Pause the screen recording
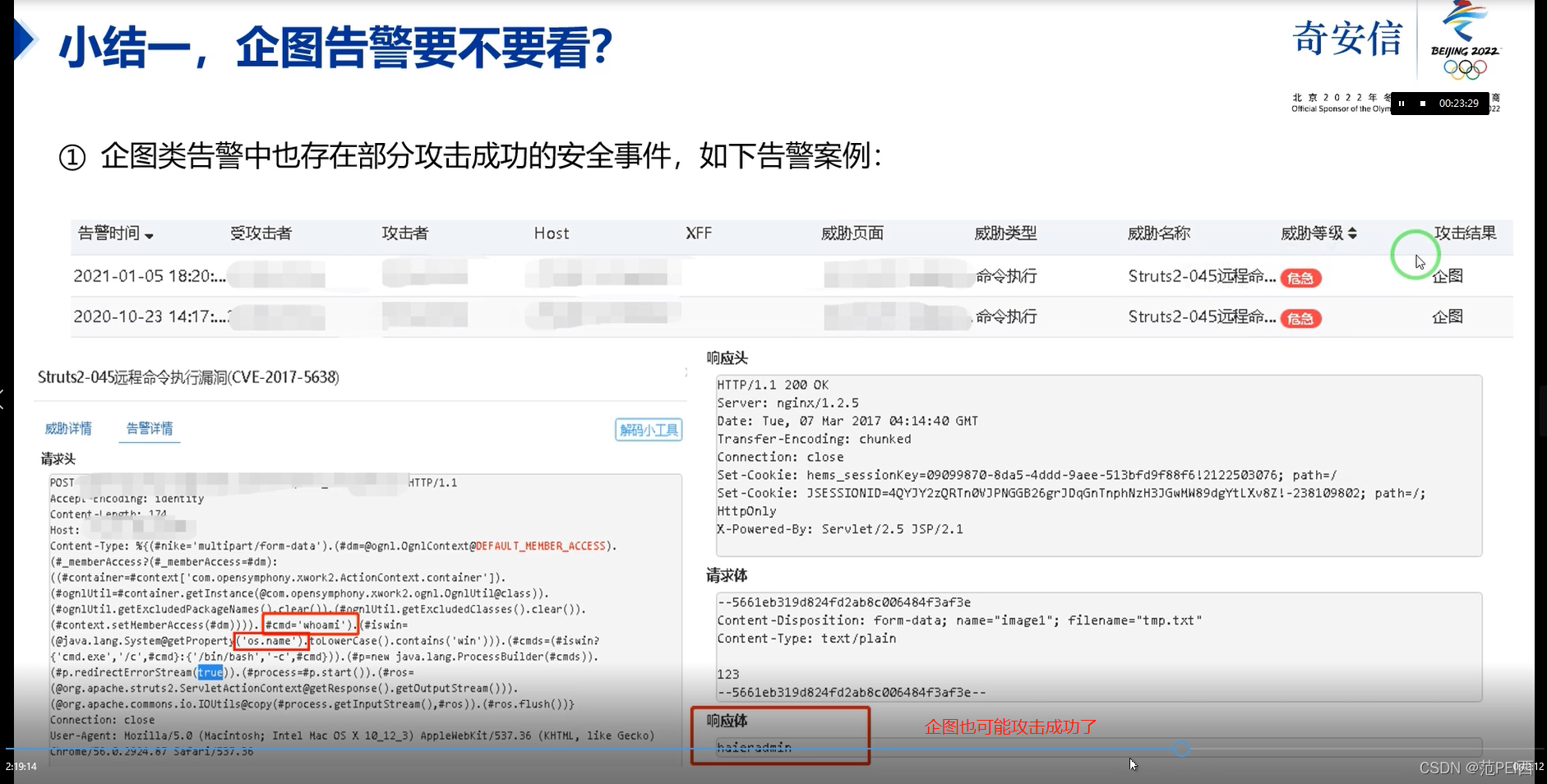This screenshot has height=784, width=1547. [1402, 104]
